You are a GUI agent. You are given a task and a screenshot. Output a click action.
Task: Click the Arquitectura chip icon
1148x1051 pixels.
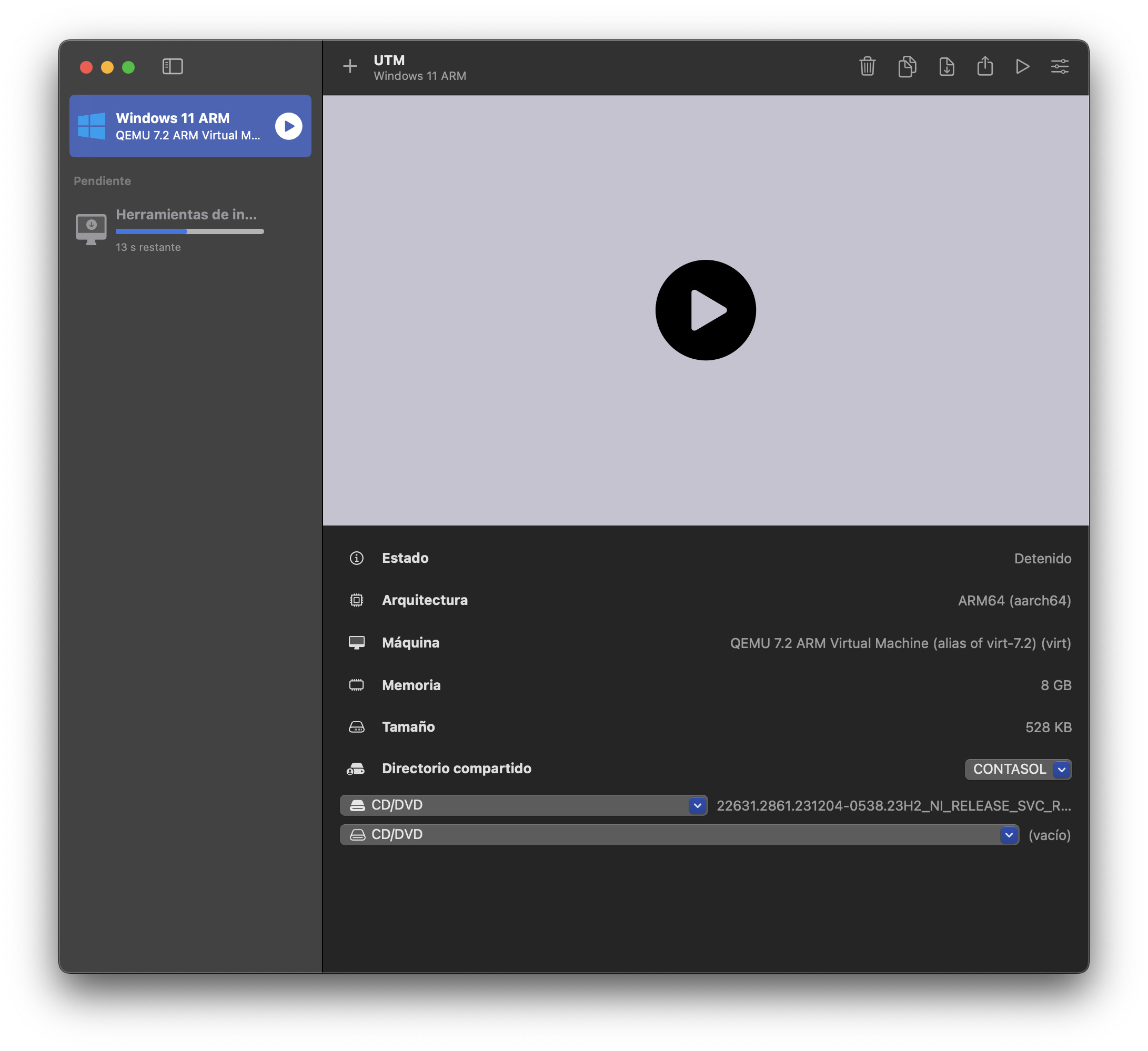click(357, 600)
